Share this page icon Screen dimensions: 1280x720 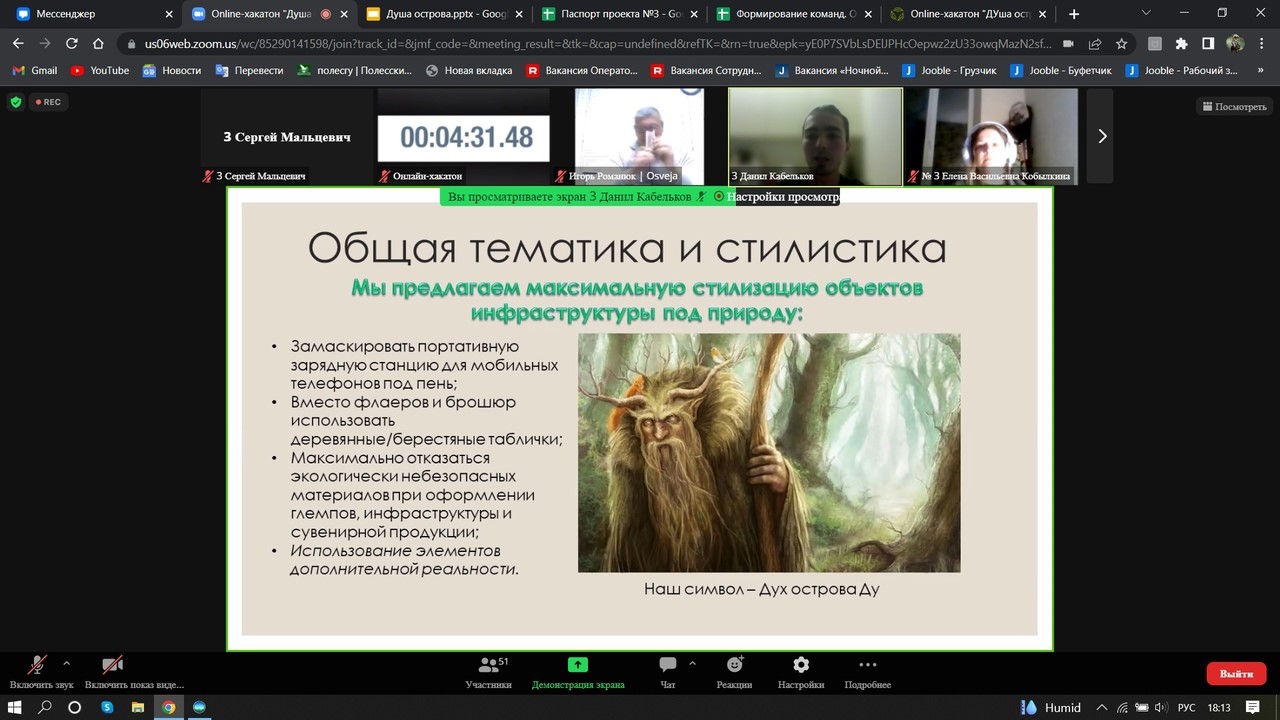click(1095, 44)
